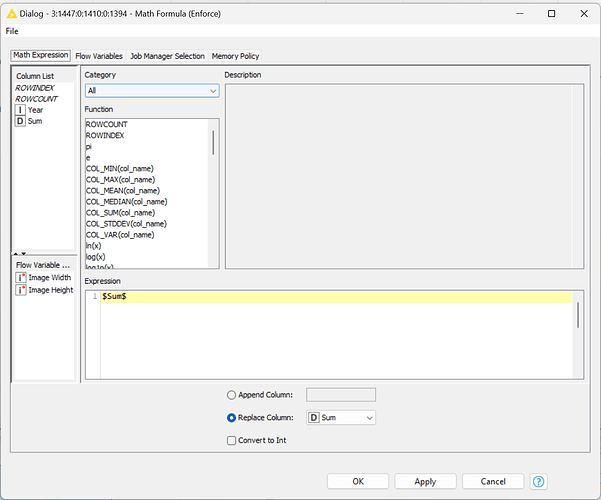Screen dimensions: 601x500
Task: Click the warning icon in title bar
Action: (12, 13)
